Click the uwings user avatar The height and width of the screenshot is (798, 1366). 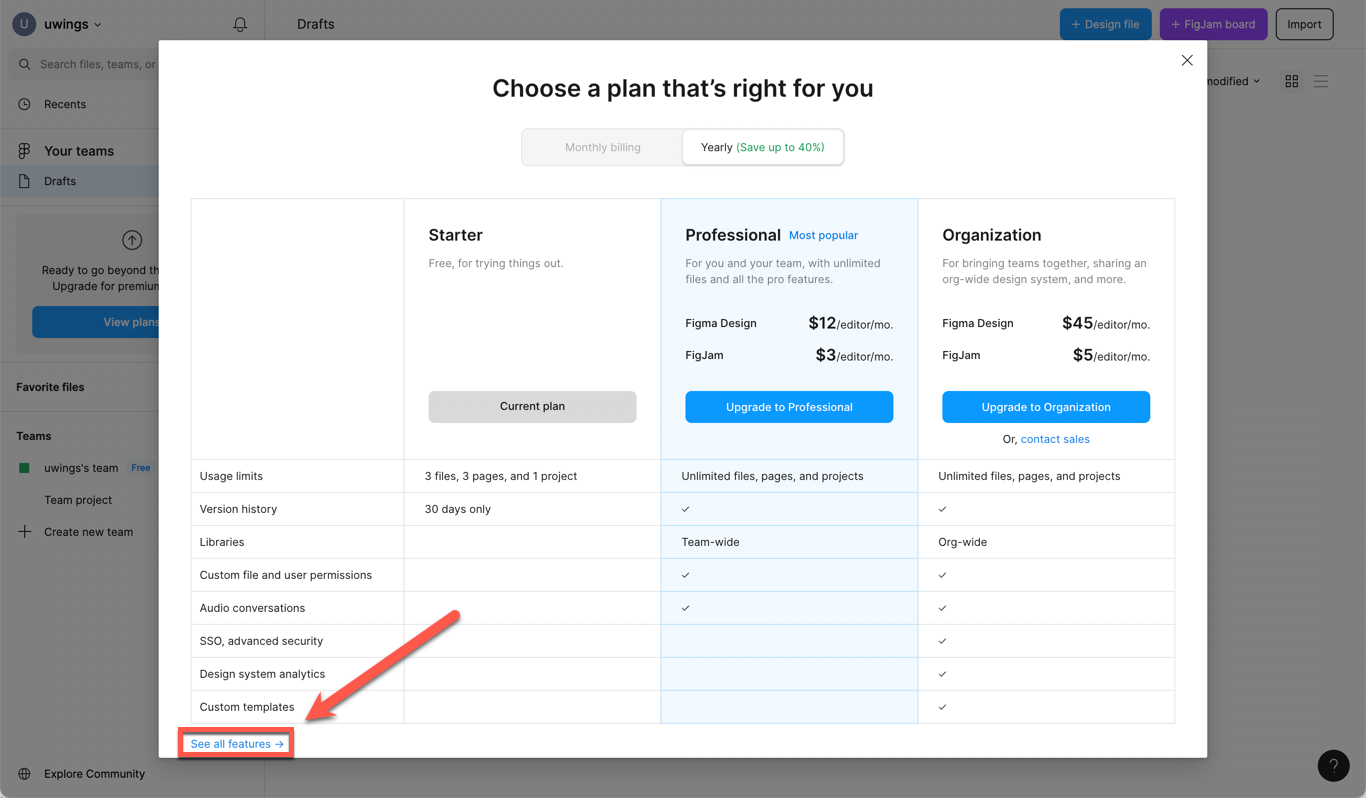(24, 24)
